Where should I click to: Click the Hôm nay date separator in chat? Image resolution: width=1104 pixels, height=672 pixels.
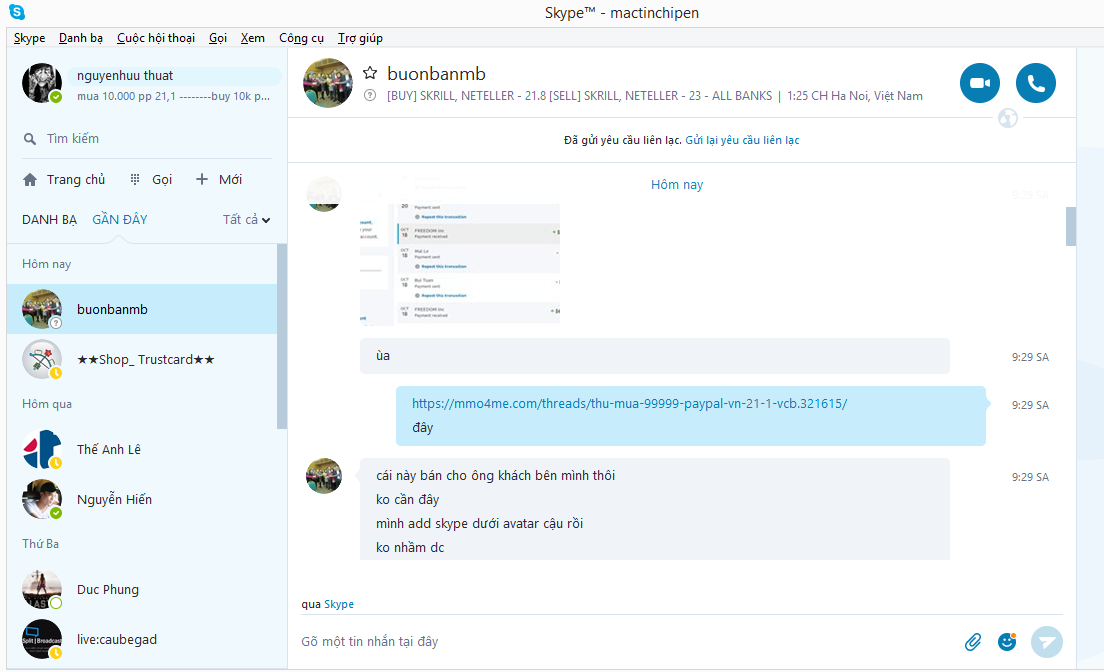(x=677, y=185)
